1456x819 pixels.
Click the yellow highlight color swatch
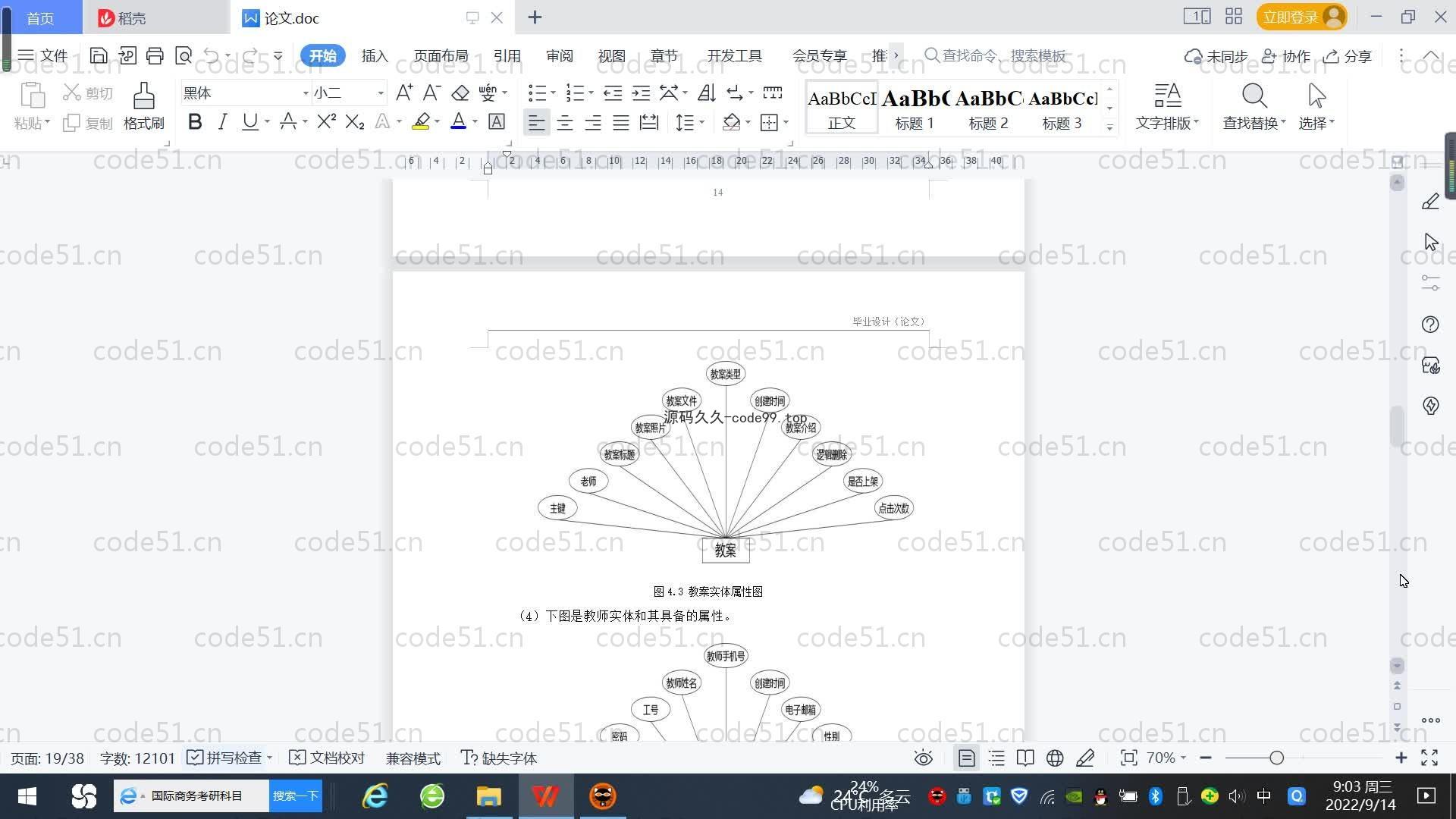pos(421,122)
